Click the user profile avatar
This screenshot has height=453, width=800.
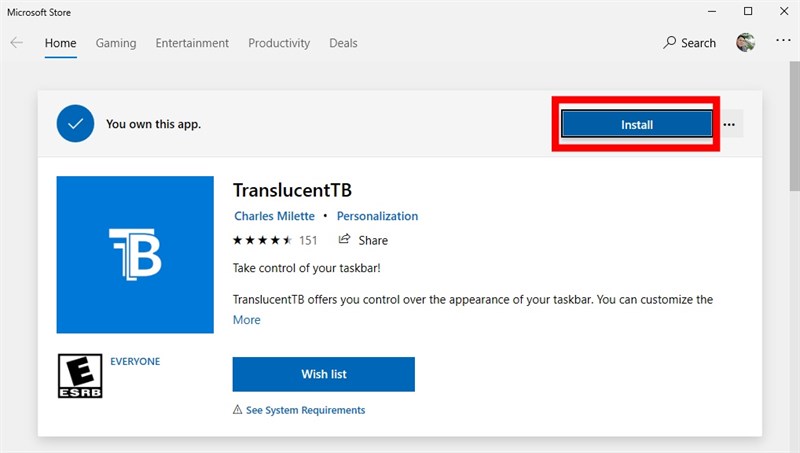745,42
